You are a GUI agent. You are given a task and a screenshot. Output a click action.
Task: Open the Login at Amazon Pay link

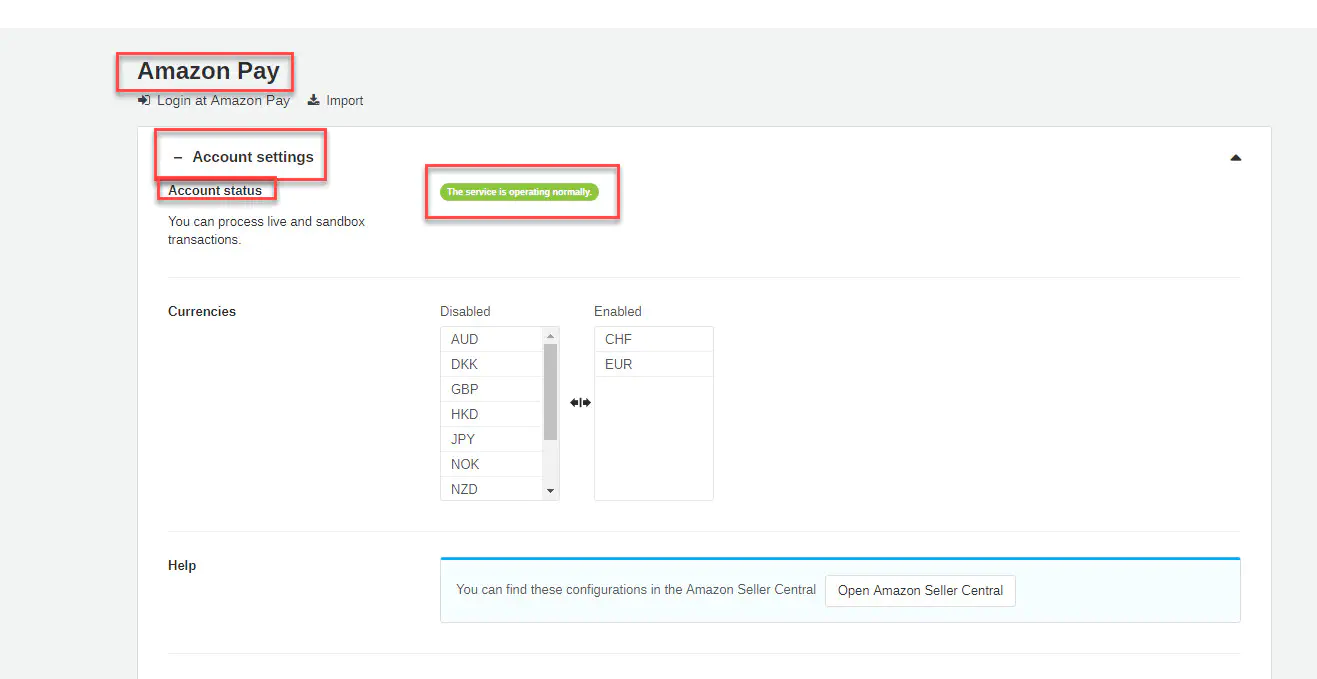223,101
